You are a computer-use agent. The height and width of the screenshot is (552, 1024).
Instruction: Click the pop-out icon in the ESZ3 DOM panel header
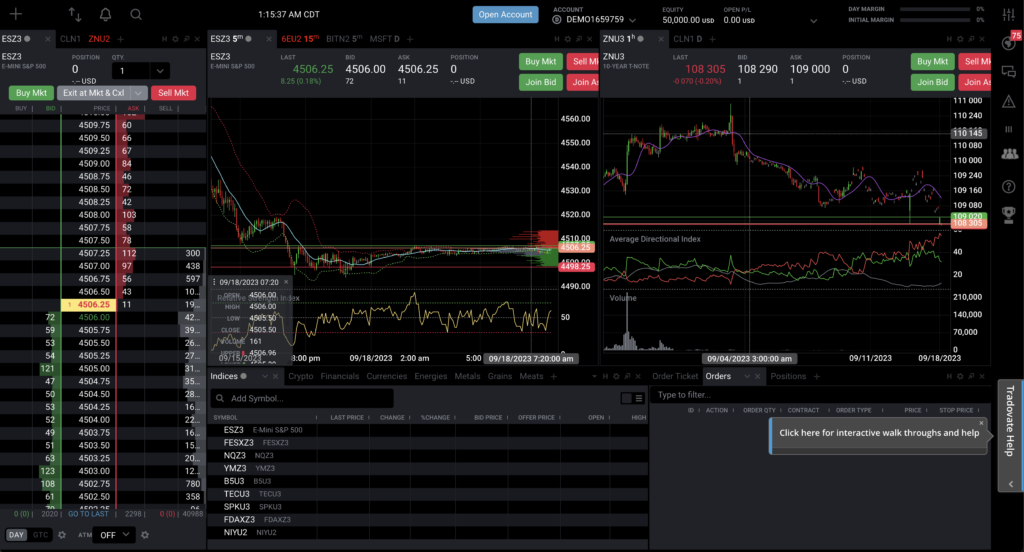(x=186, y=39)
